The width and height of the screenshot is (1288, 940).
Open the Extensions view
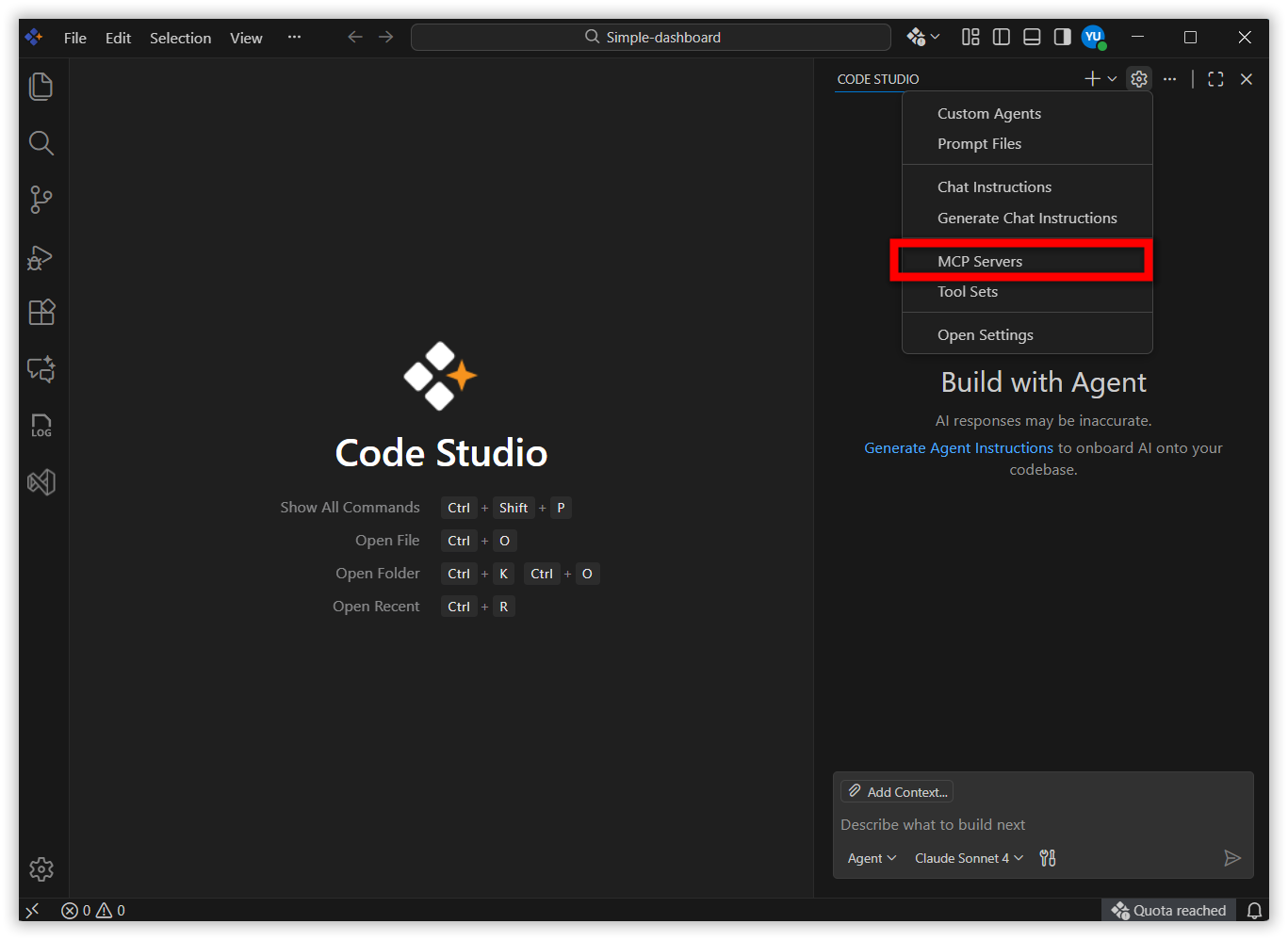41,313
